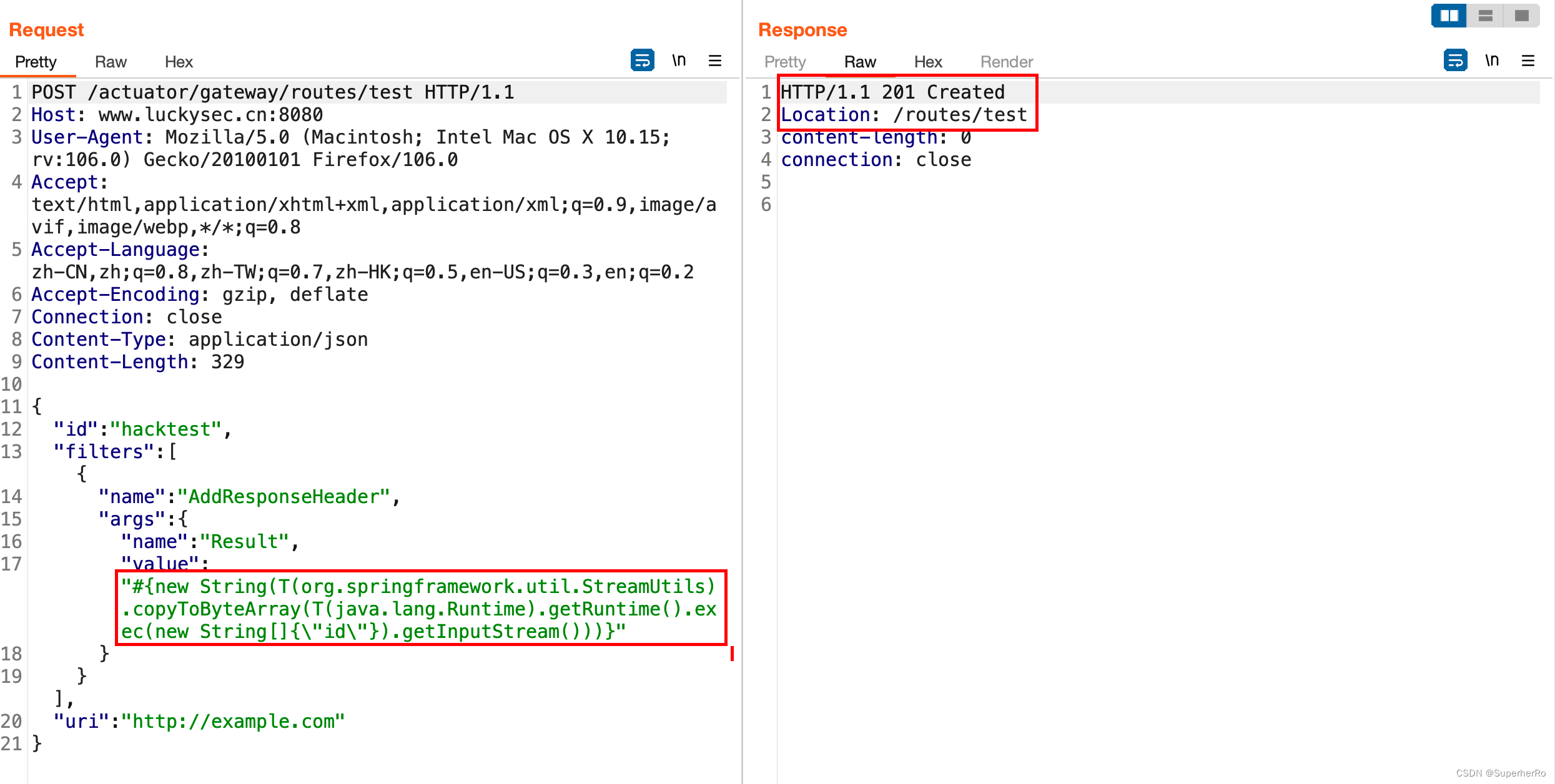Click the Host header www.luckysec.cn:8080
This screenshot has height=784, width=1555.
coord(177,115)
